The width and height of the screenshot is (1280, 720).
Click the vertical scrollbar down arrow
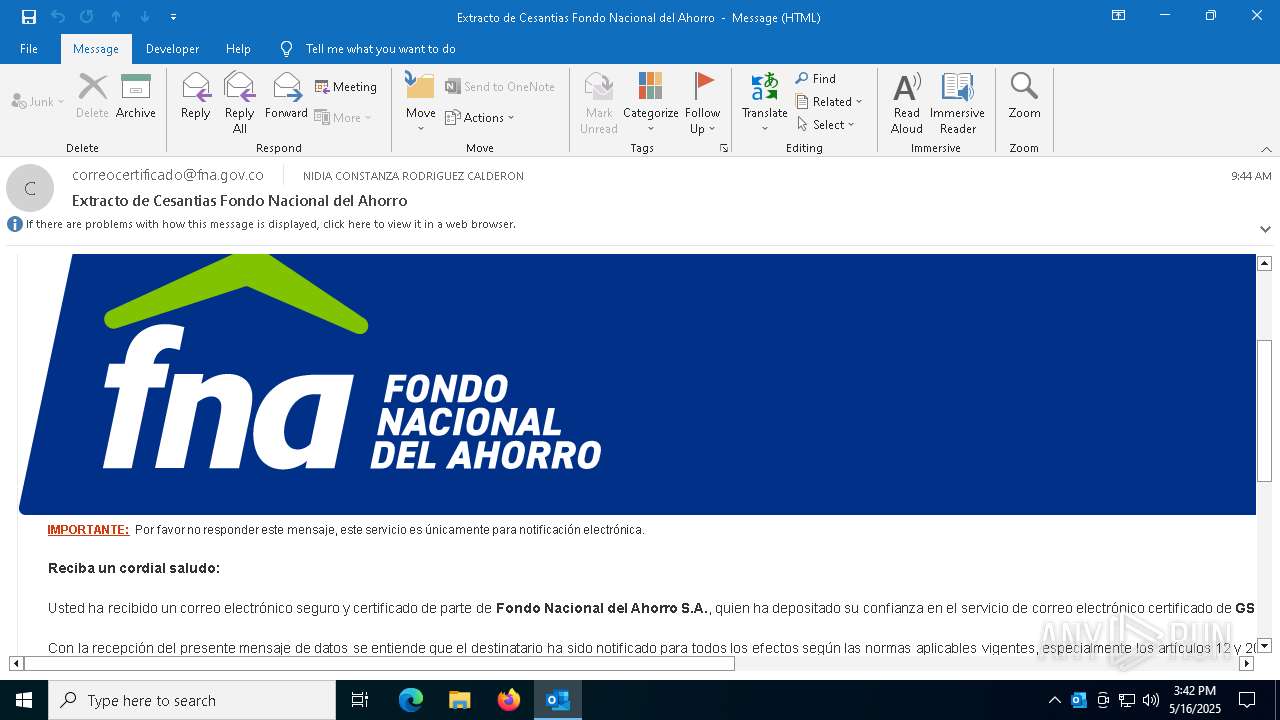[x=1264, y=646]
